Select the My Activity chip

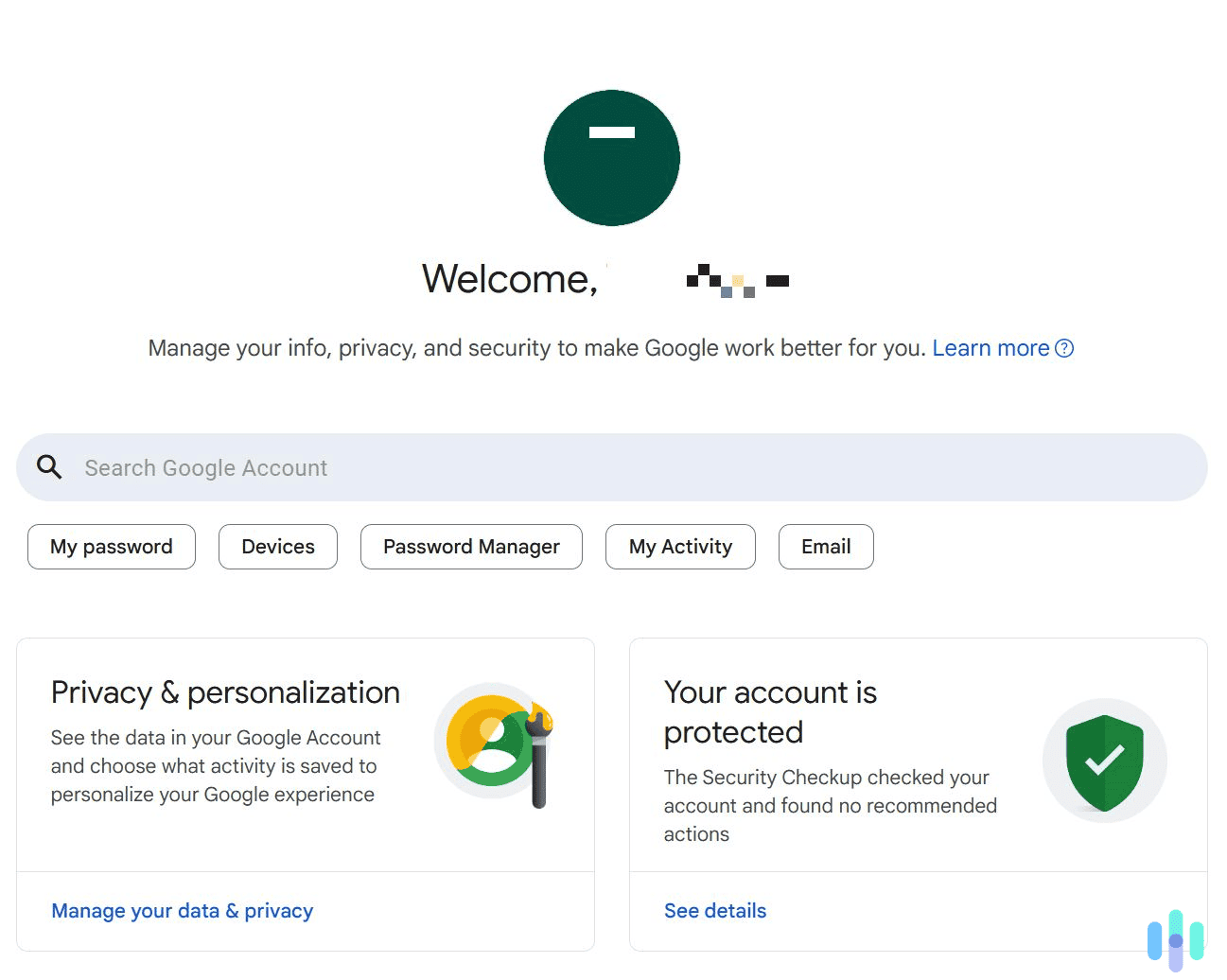[x=680, y=546]
